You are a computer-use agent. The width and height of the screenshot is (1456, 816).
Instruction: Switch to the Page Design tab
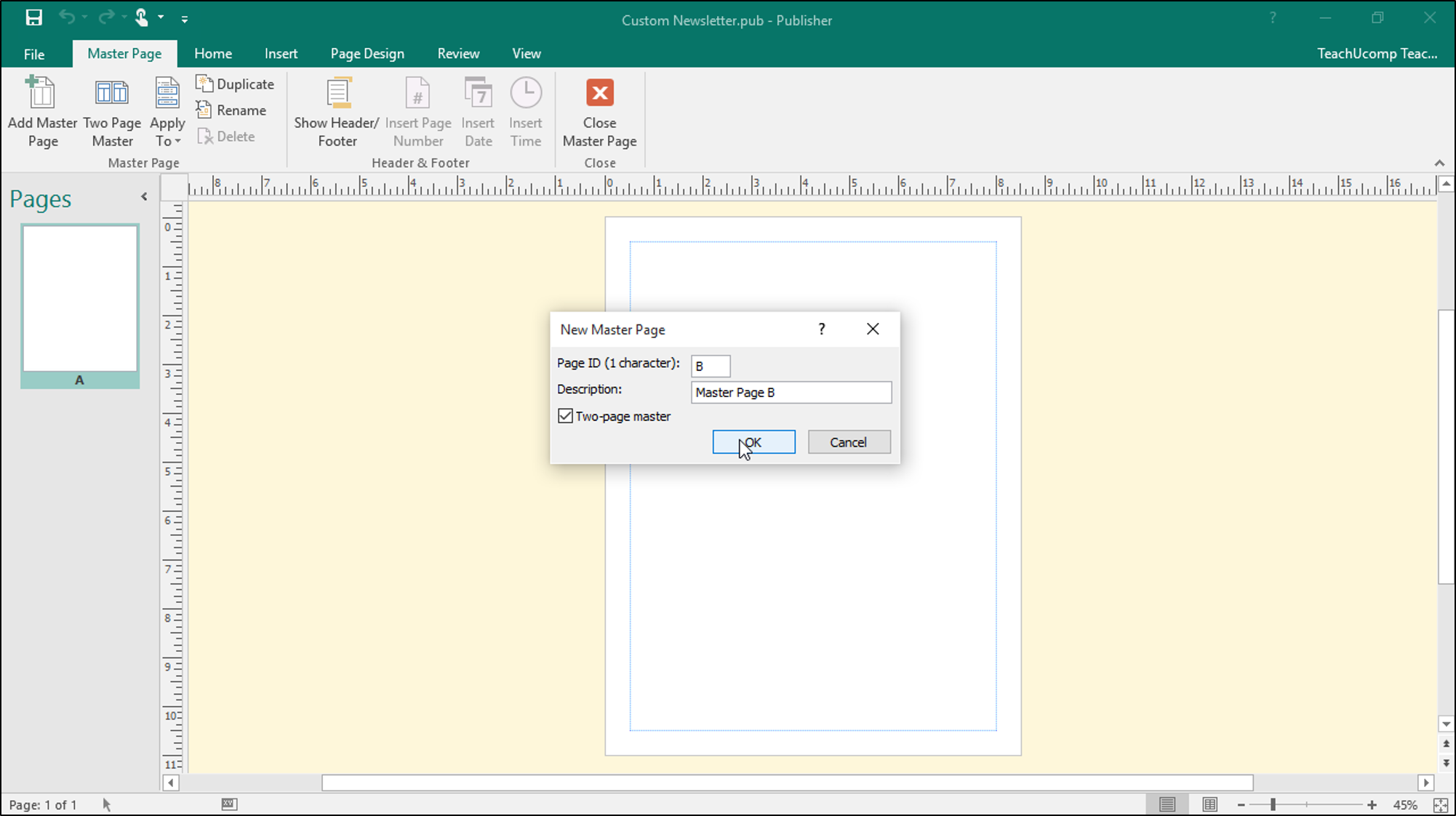[367, 53]
